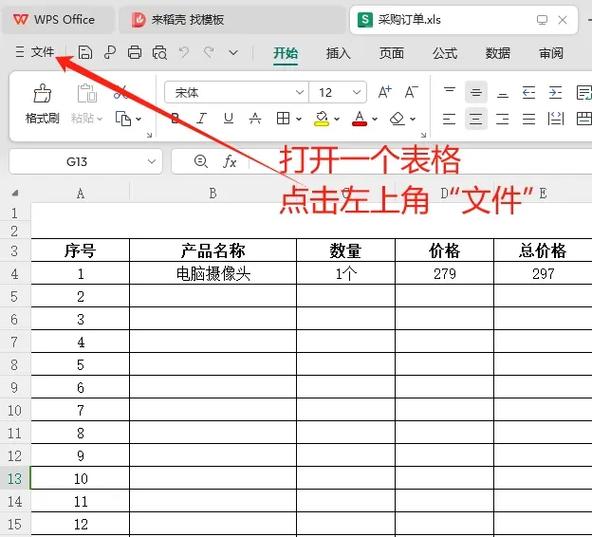Click Decrease Indent icon
This screenshot has width=592, height=537.
click(529, 92)
